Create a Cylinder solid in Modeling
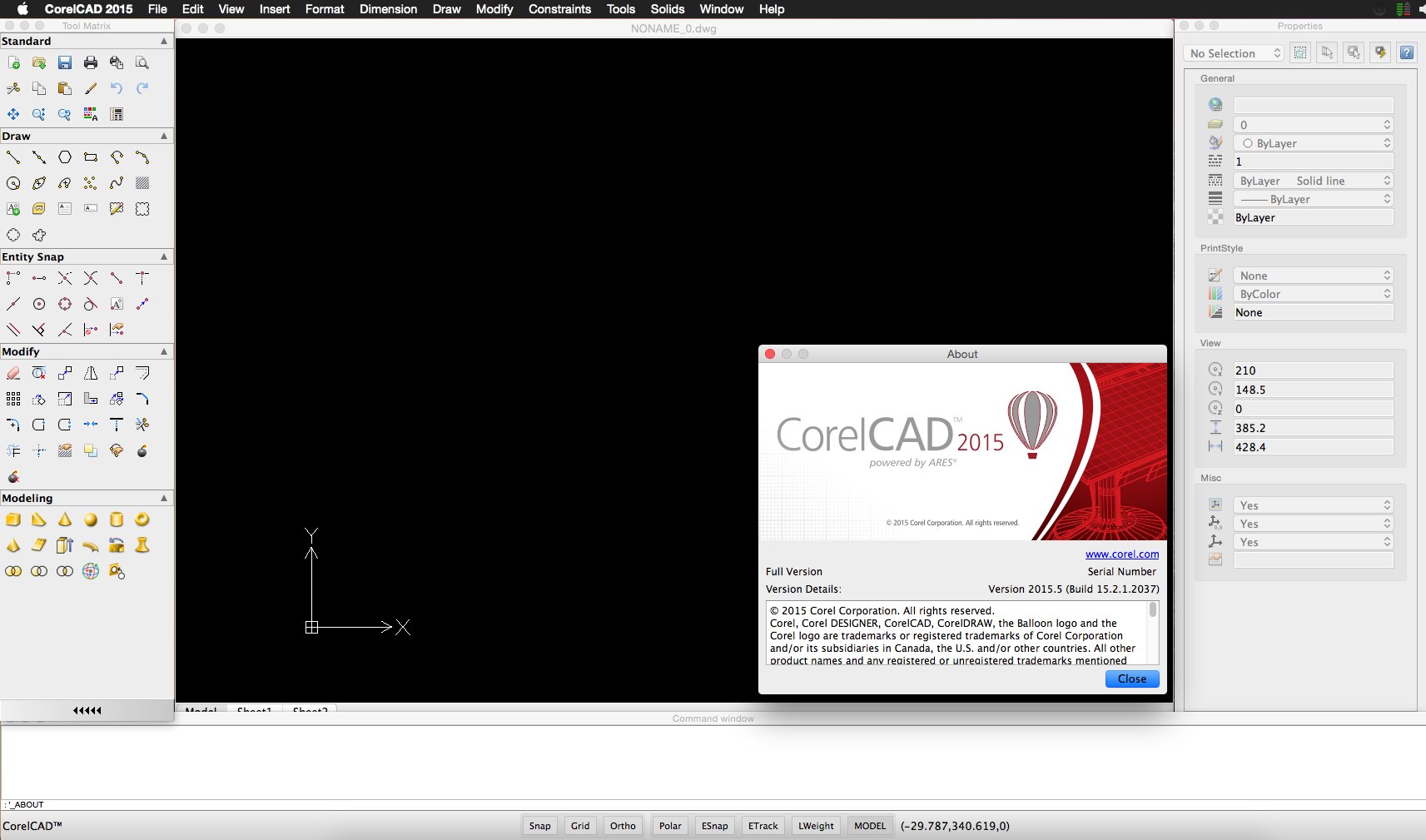 (x=117, y=519)
